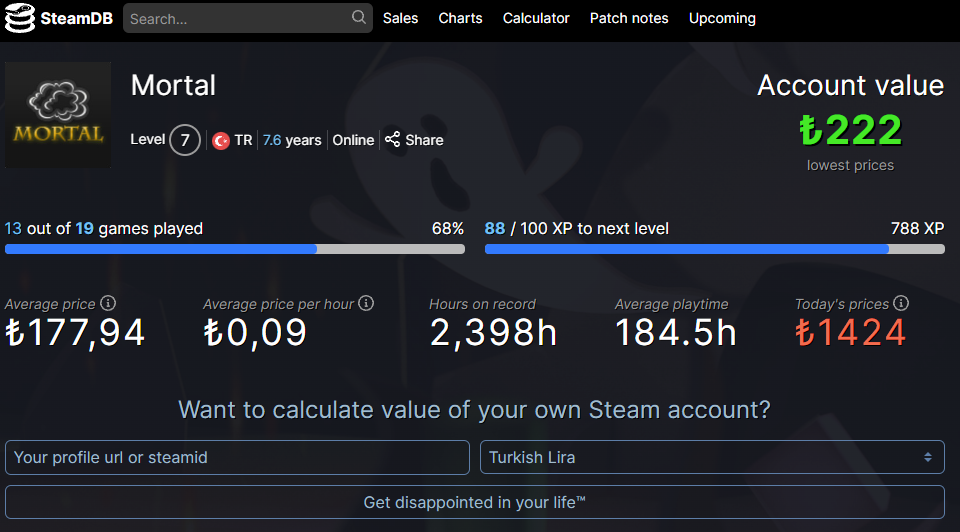The width and height of the screenshot is (960, 532).
Task: Click the search magnifier icon
Action: [359, 18]
